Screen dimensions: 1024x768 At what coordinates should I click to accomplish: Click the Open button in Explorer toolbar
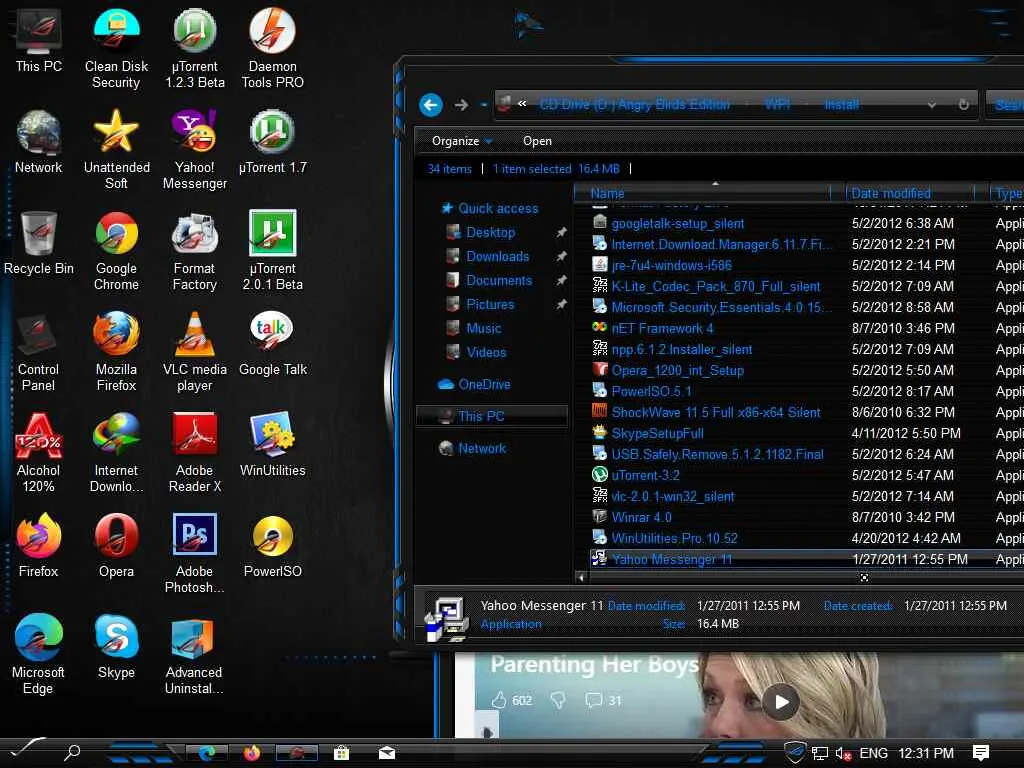(x=537, y=141)
